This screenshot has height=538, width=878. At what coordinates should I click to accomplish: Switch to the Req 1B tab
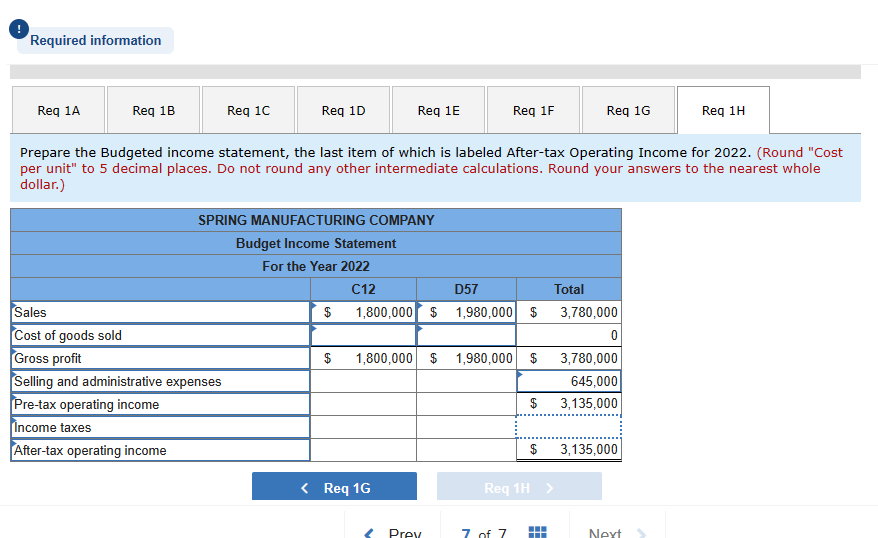click(x=153, y=110)
